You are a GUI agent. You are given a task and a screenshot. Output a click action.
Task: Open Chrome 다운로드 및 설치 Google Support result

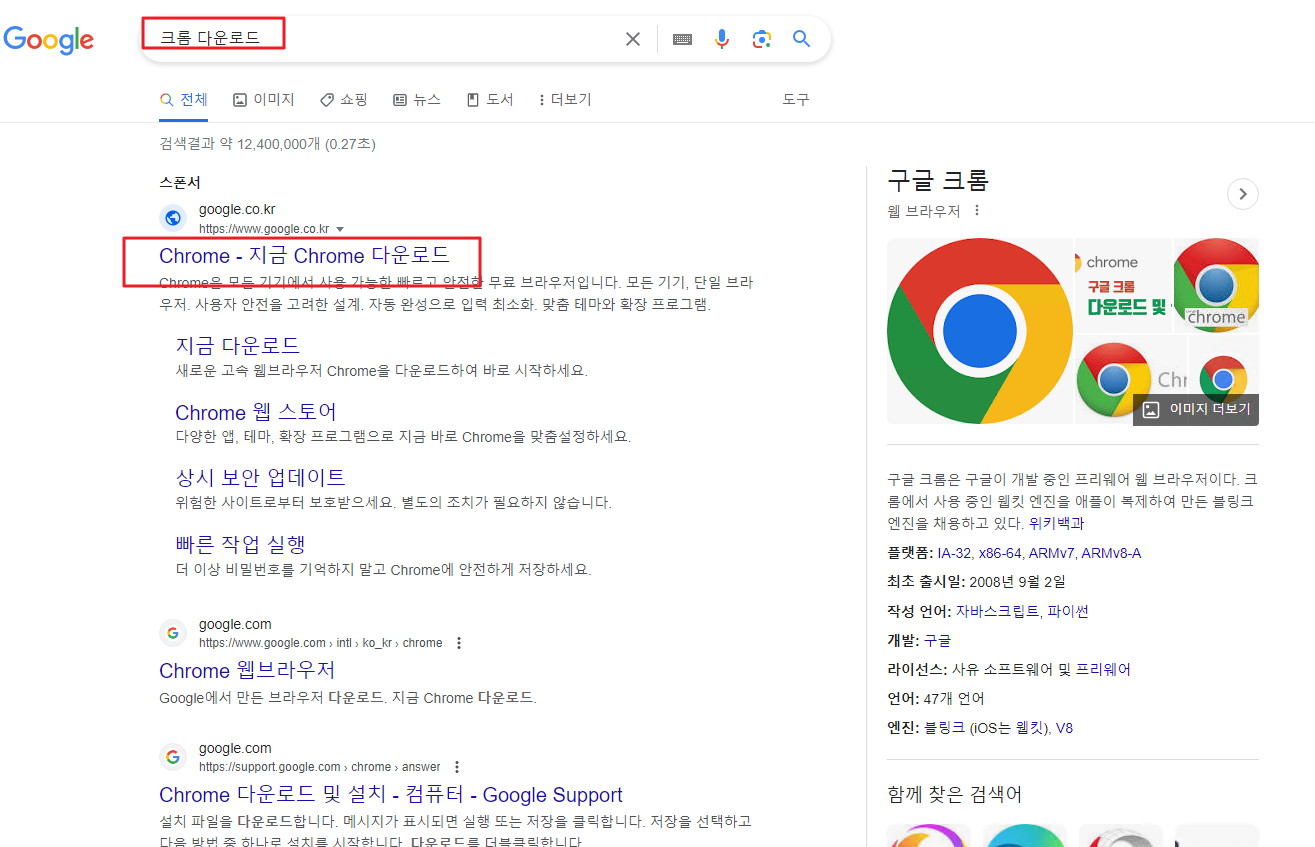point(391,795)
